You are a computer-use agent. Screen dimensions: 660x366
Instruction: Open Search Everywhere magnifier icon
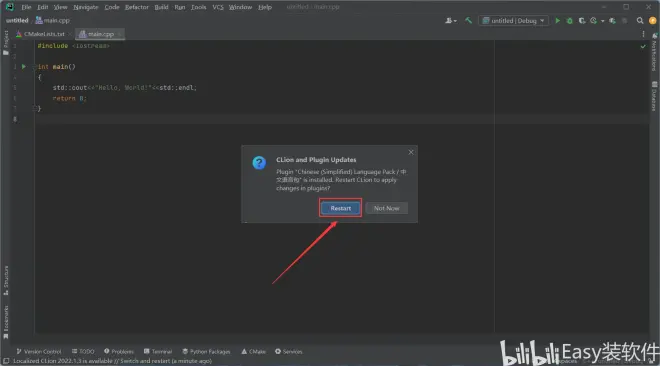coord(640,21)
